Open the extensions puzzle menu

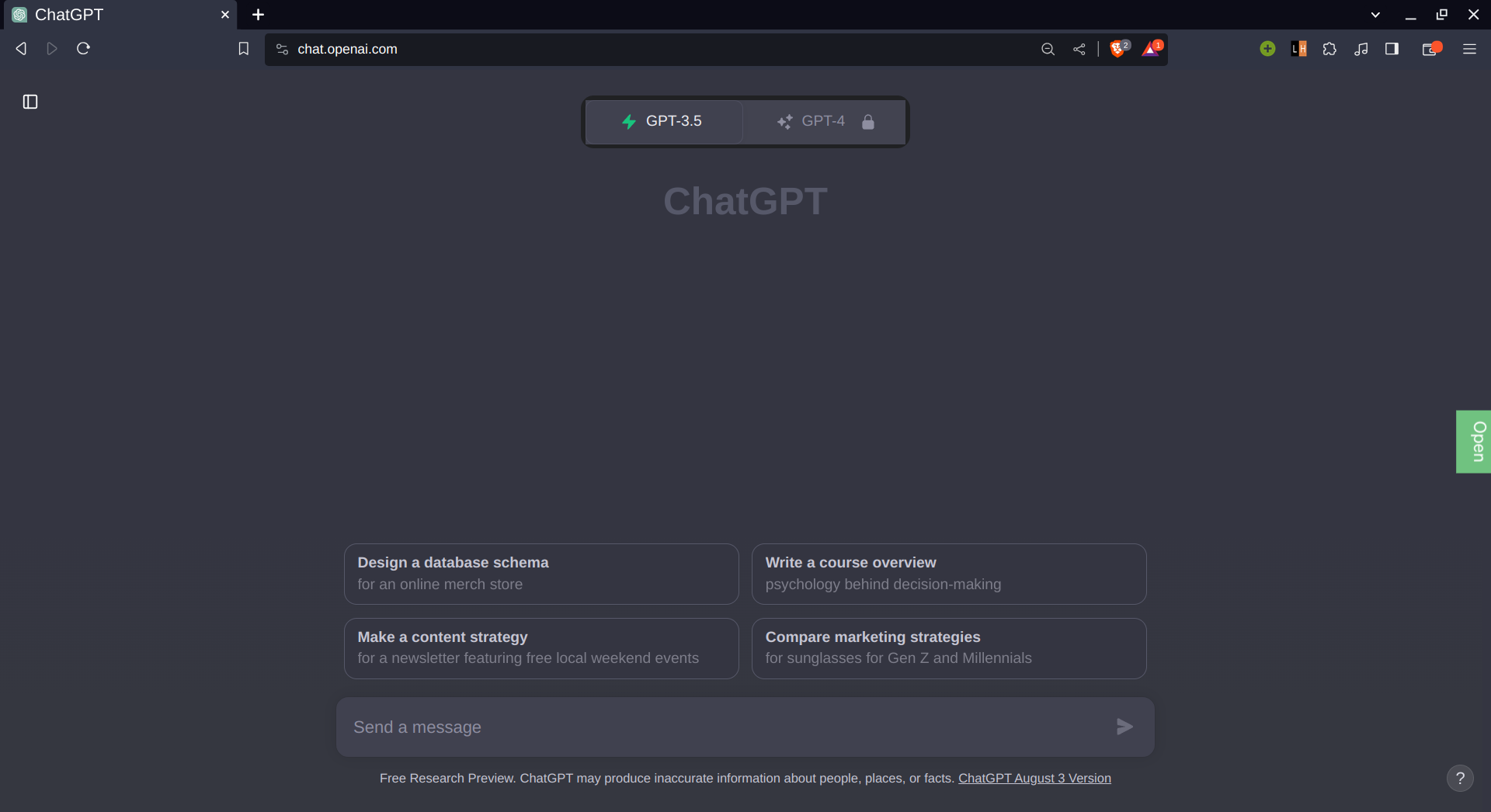coord(1329,49)
